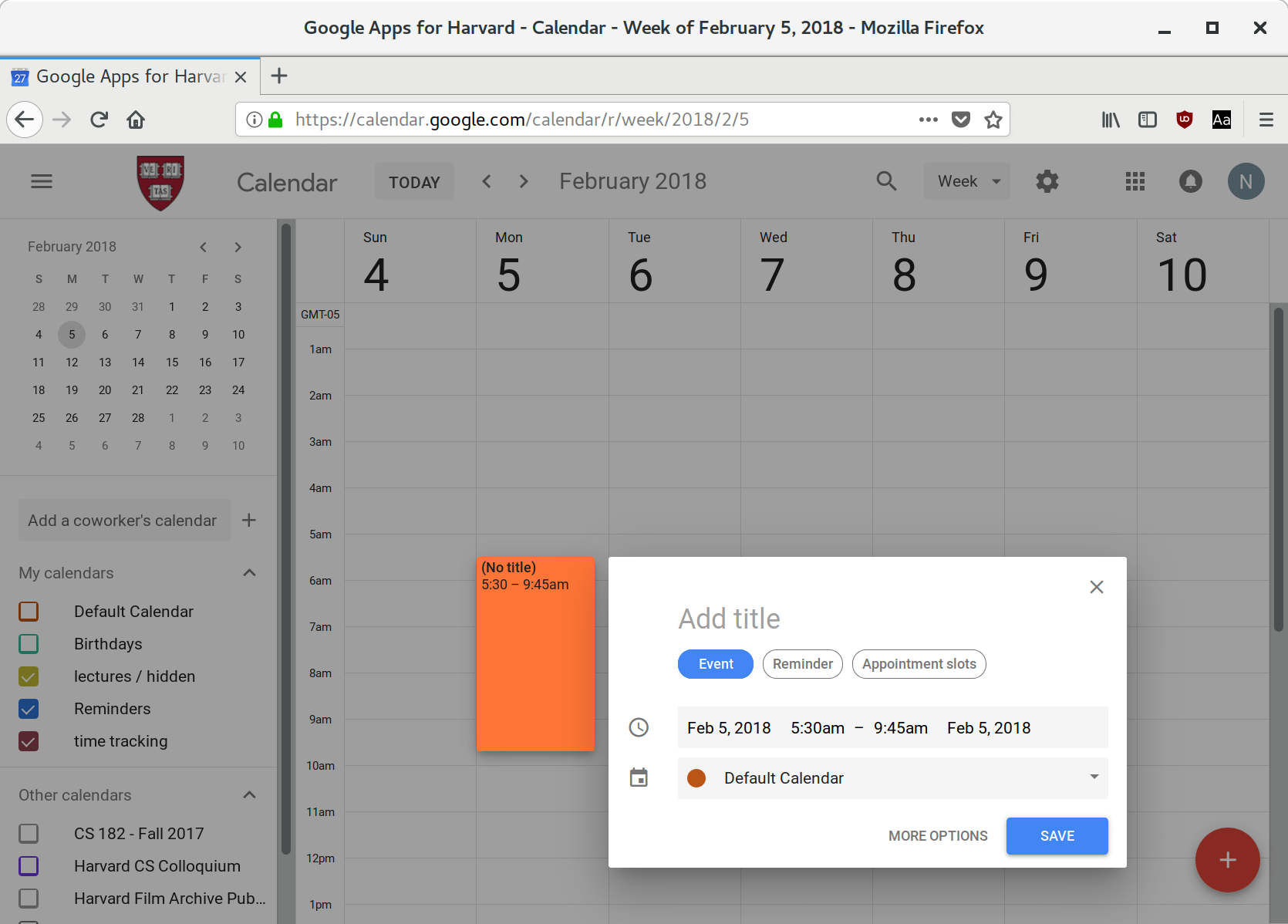Collapse the My calendars section
The height and width of the screenshot is (924, 1288).
[249, 573]
